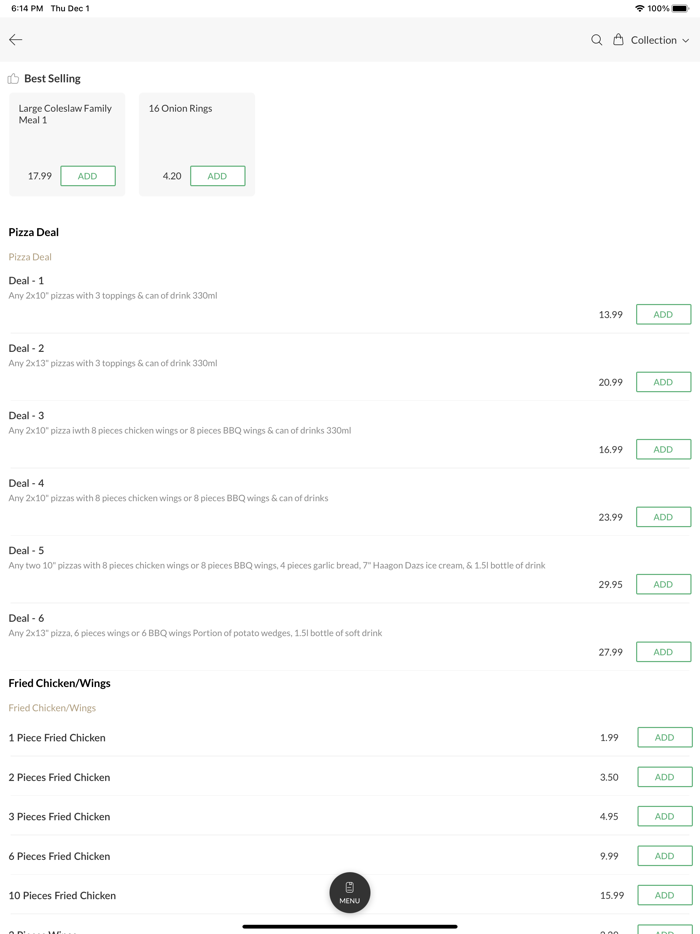Select the Pizza Deal subcategory link

pyautogui.click(x=30, y=257)
